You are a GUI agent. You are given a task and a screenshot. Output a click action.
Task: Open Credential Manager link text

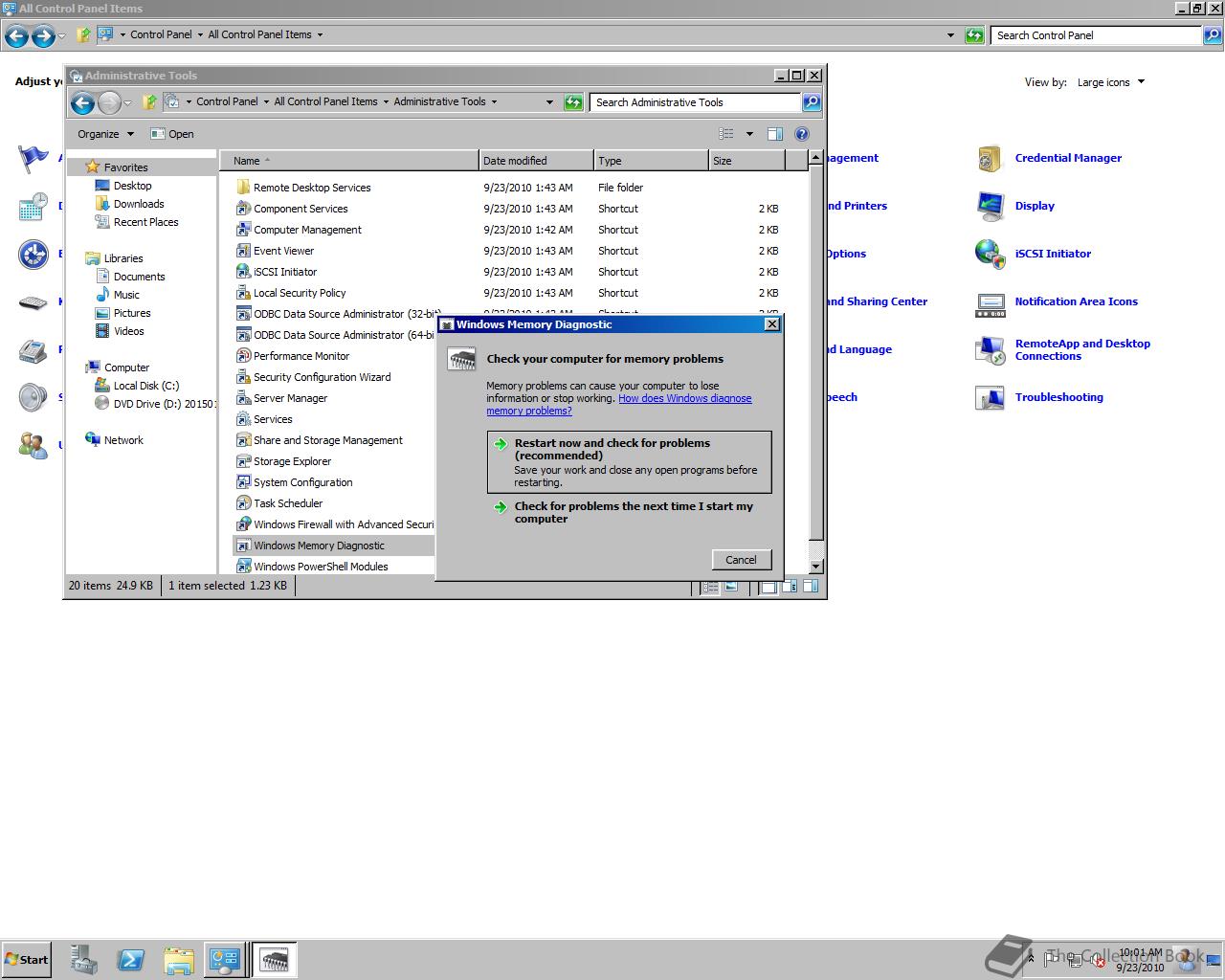(x=1068, y=158)
